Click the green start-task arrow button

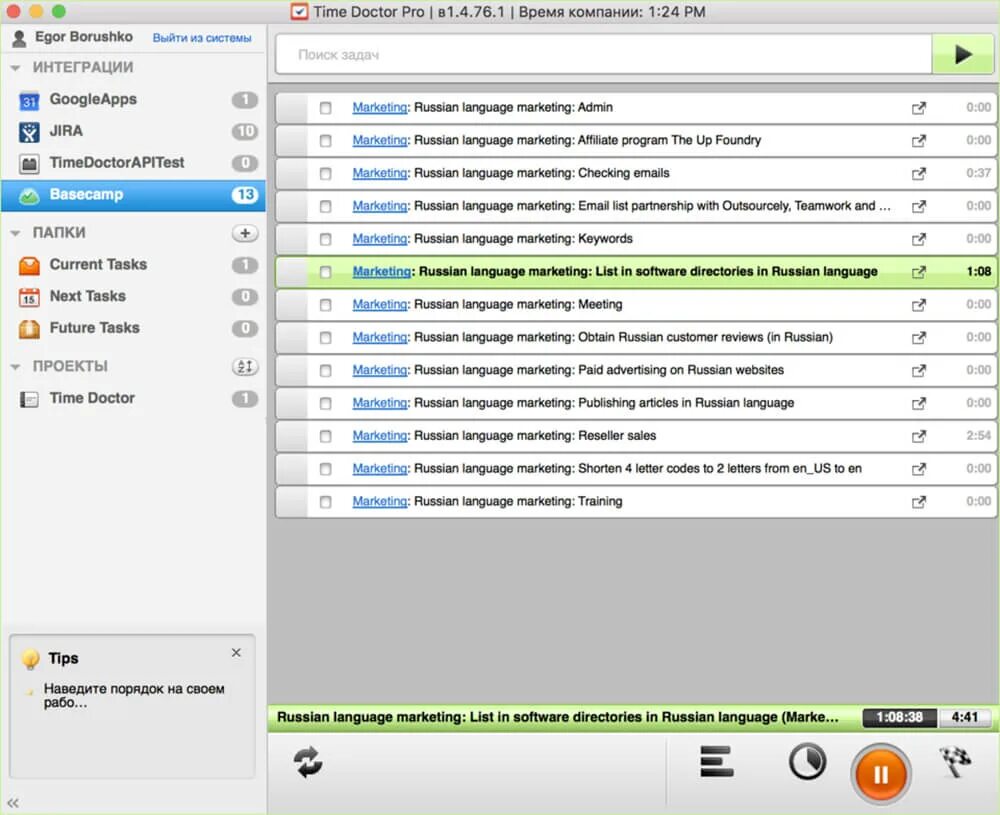[962, 55]
